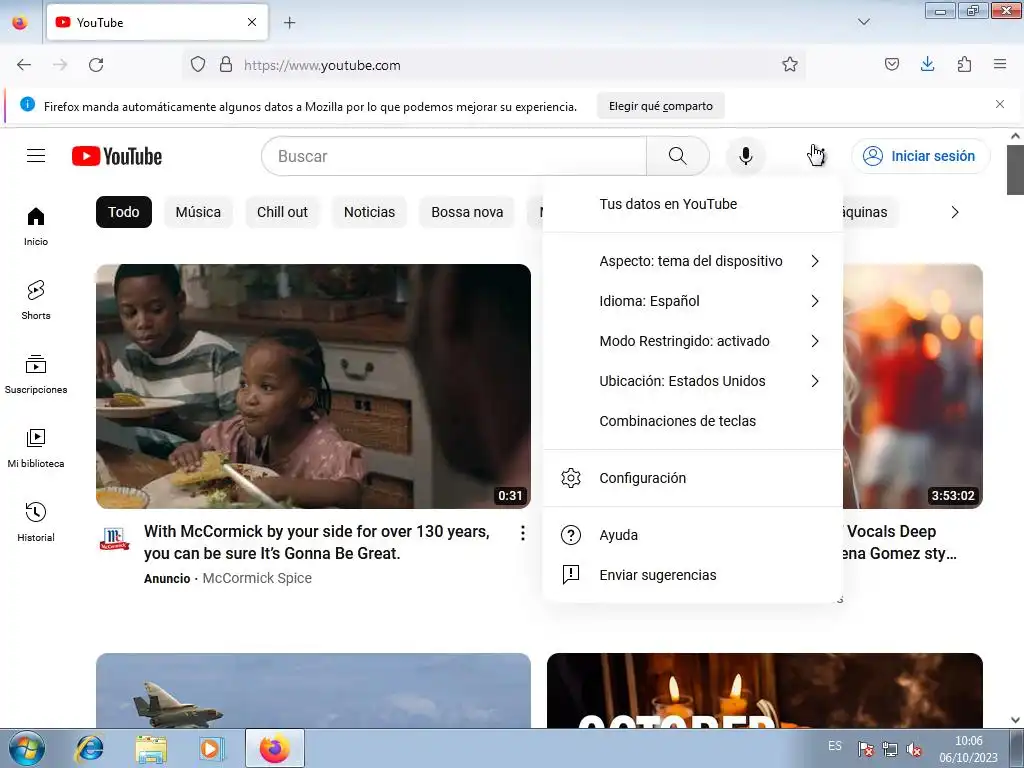The width and height of the screenshot is (1024, 768).
Task: Close the YouTube tab
Action: (x=252, y=22)
